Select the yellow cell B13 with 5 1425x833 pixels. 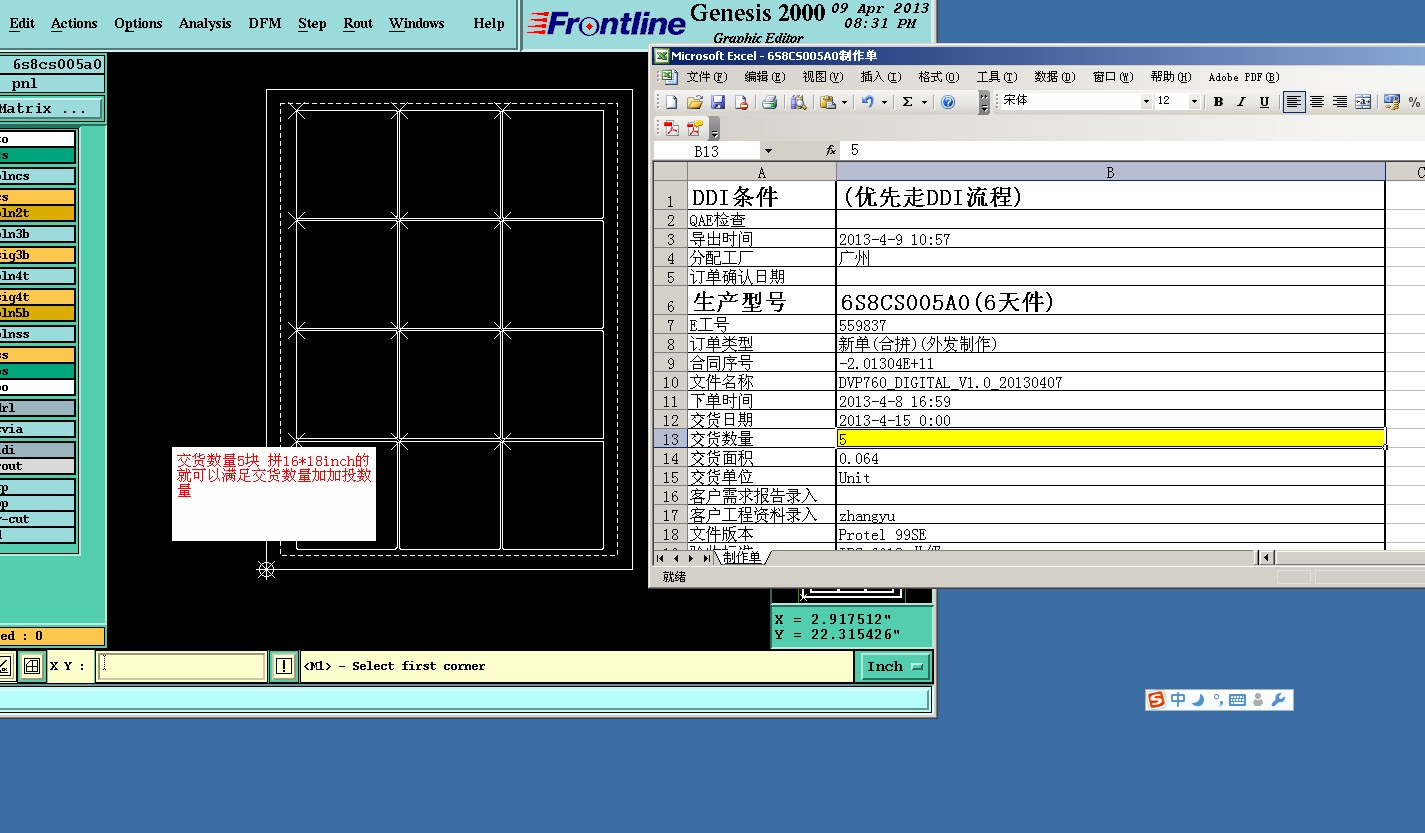point(1110,439)
